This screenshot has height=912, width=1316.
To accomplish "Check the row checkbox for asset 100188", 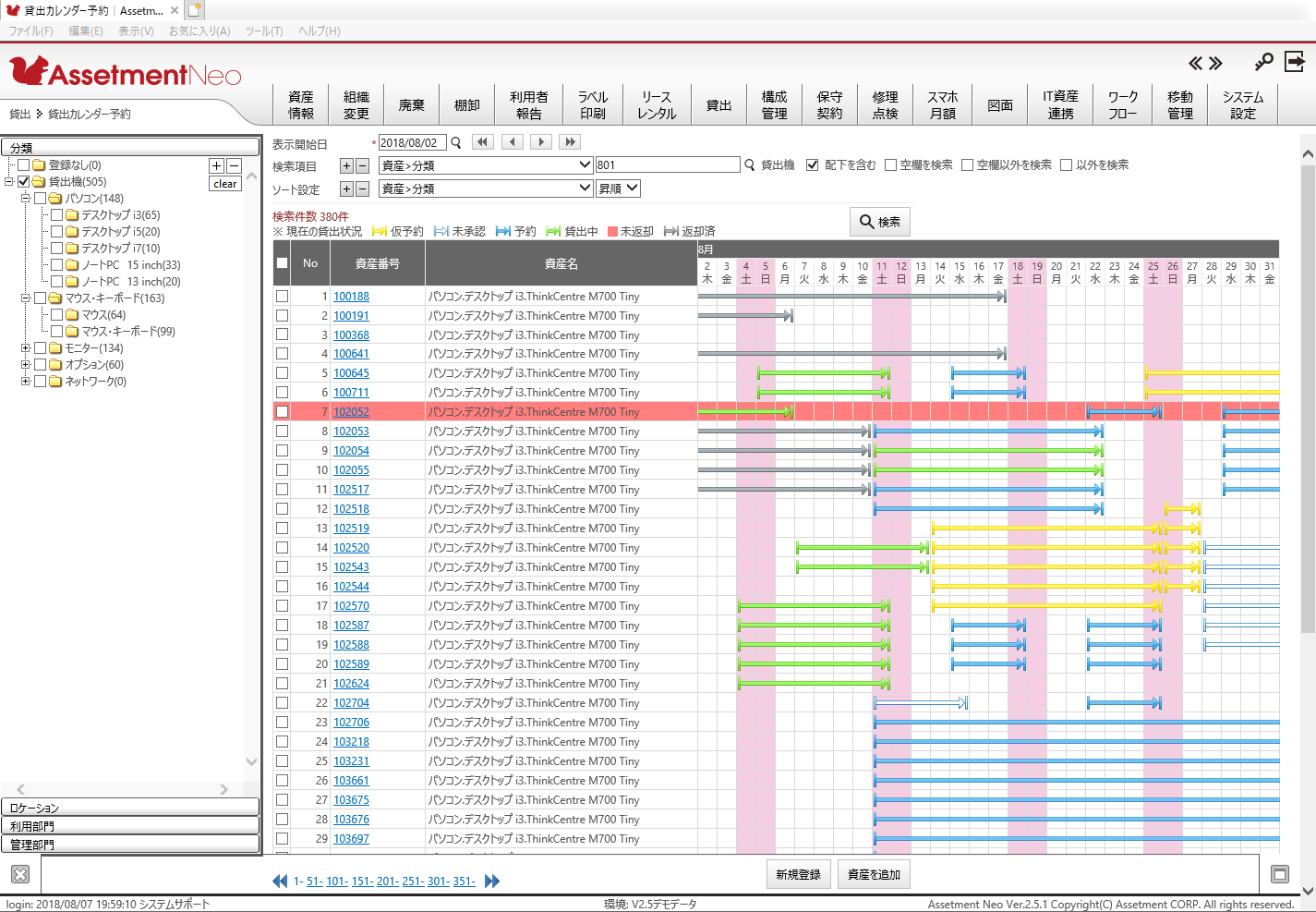I will [x=283, y=297].
